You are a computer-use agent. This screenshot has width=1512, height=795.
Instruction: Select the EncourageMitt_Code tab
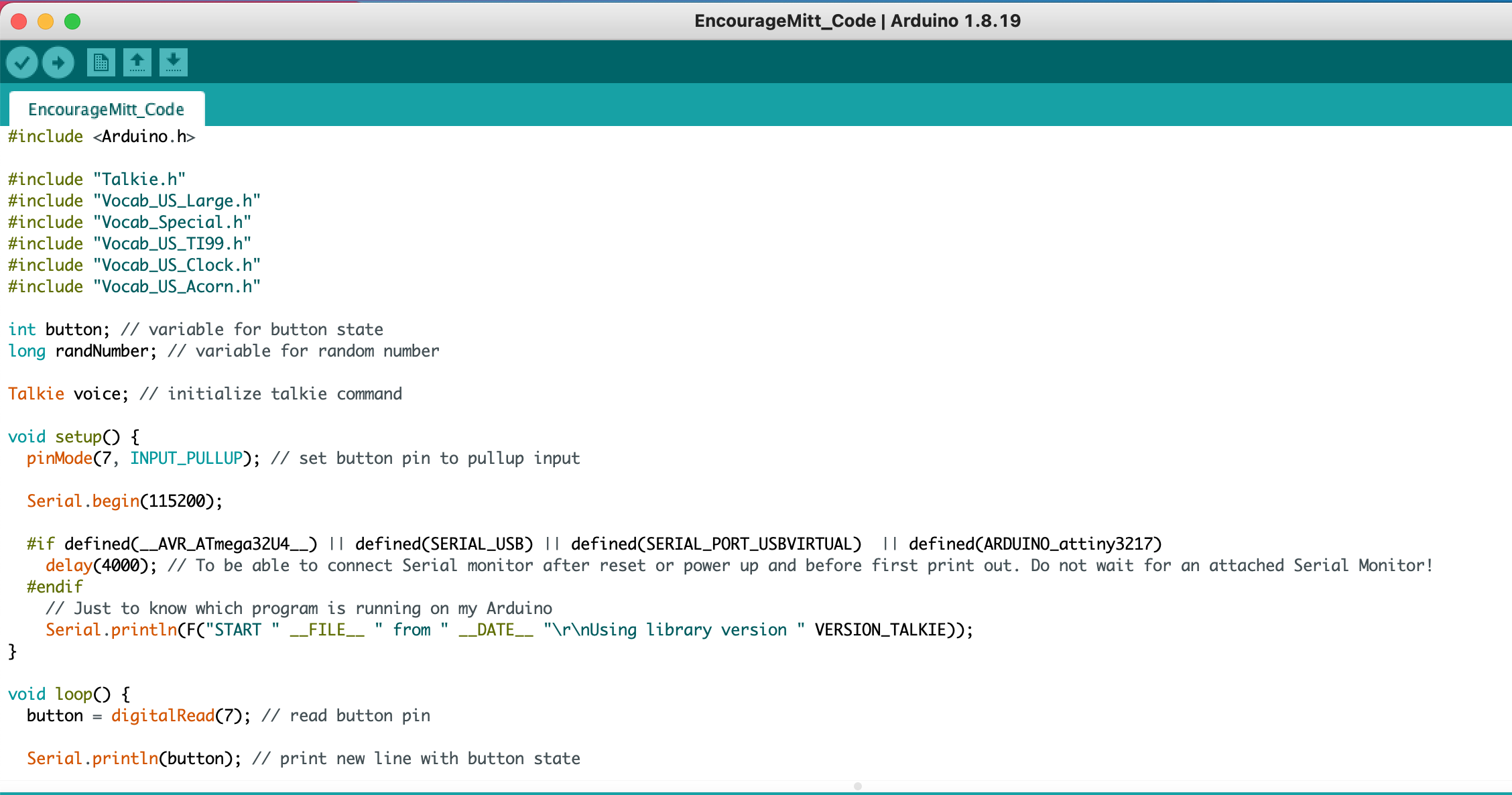click(107, 109)
